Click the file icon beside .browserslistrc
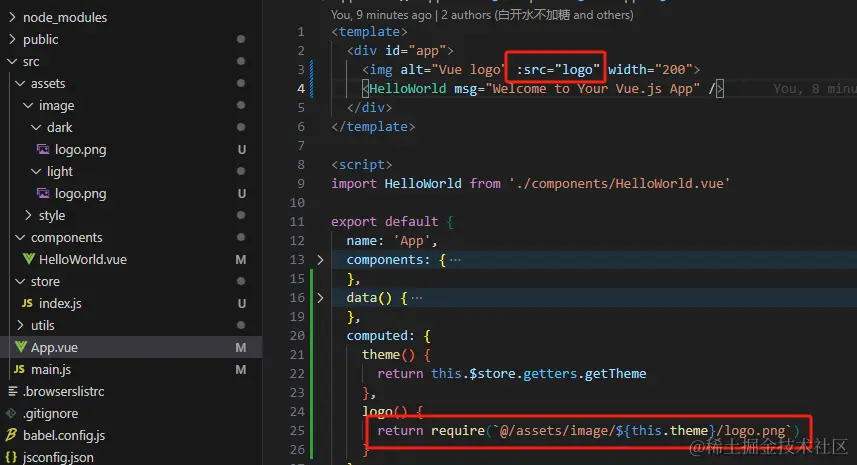Screen dimensions: 857x465 coord(13,391)
